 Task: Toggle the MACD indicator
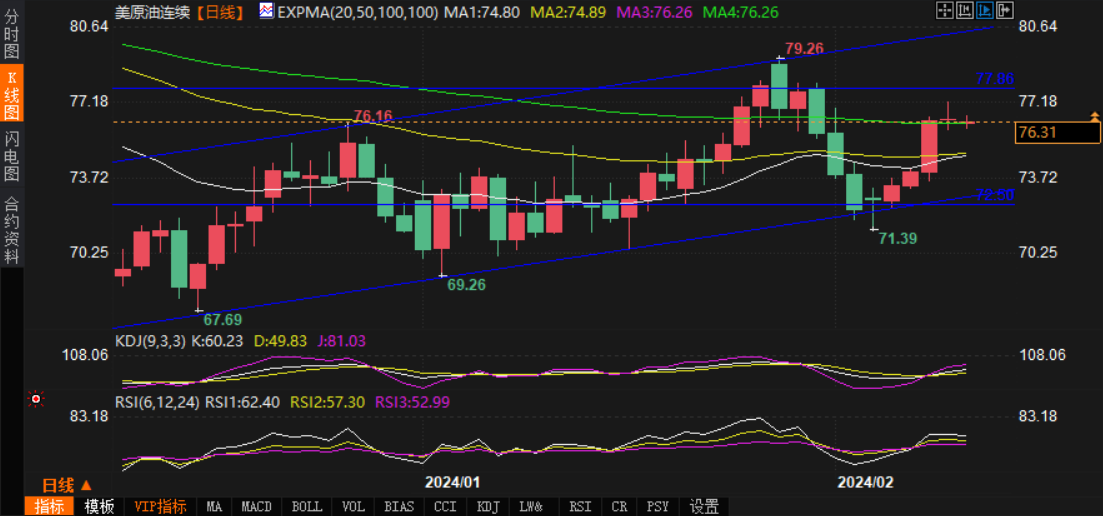click(257, 506)
